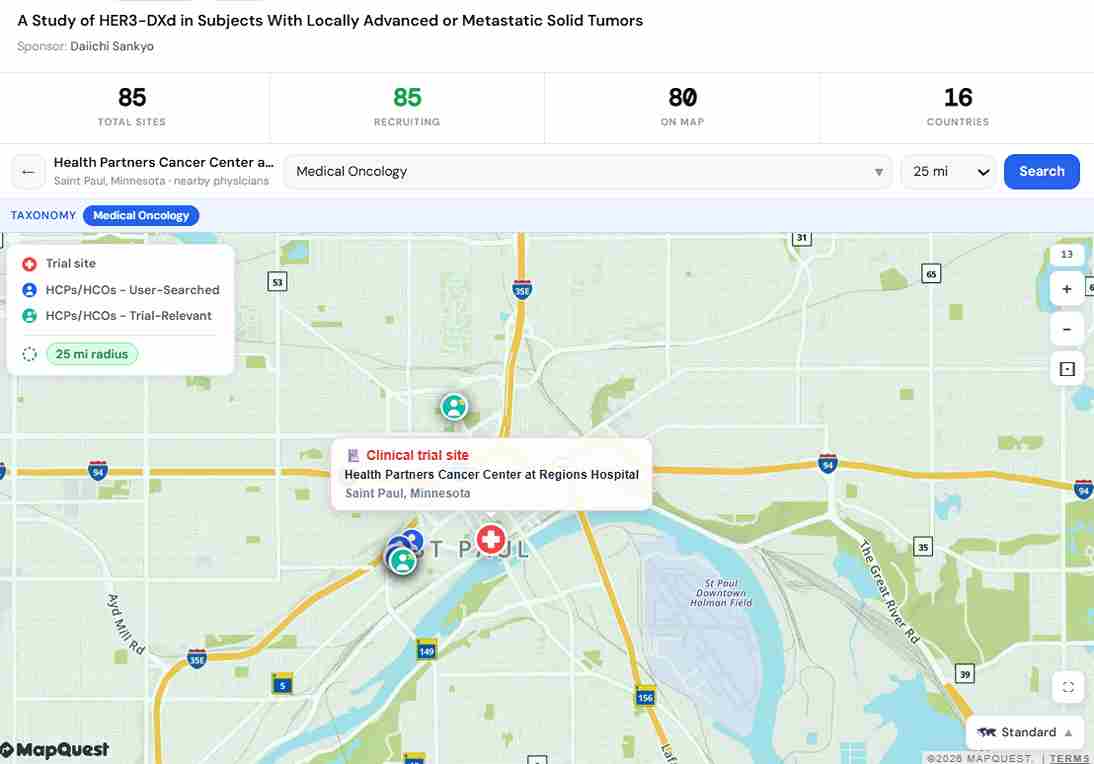Click the TAXONOMY label

(43, 216)
